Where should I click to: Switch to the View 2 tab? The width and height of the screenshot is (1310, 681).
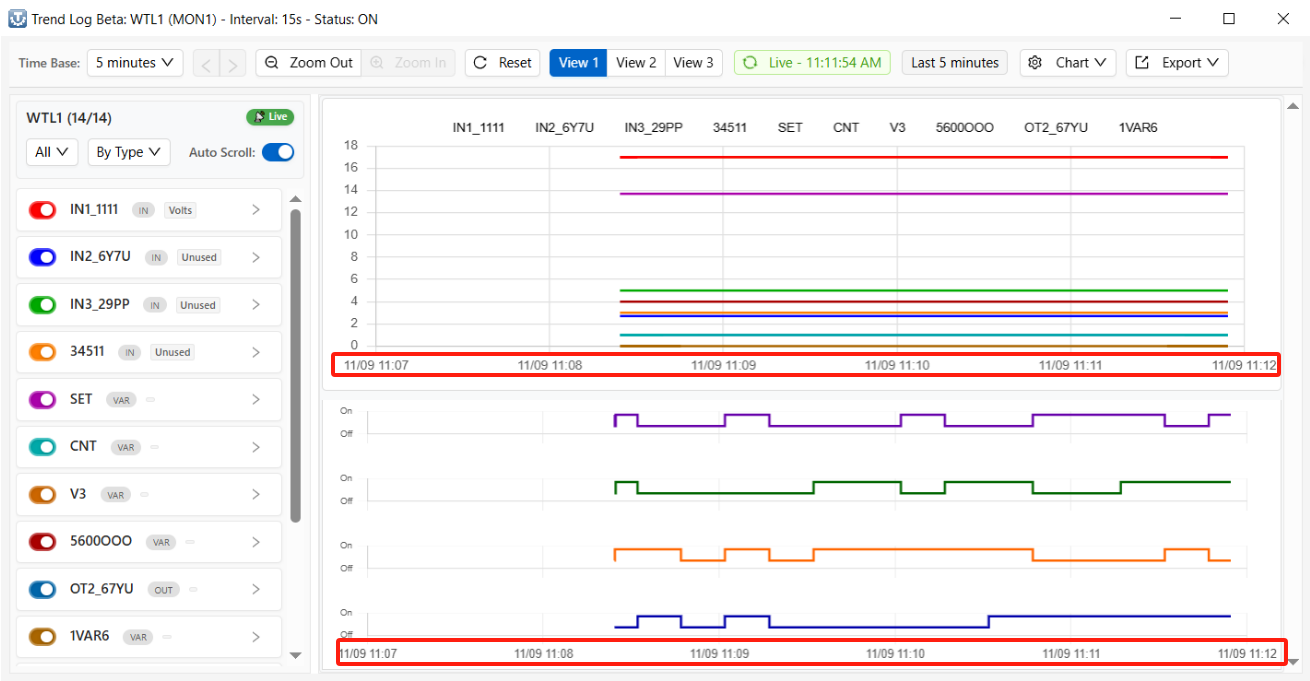click(x=636, y=63)
